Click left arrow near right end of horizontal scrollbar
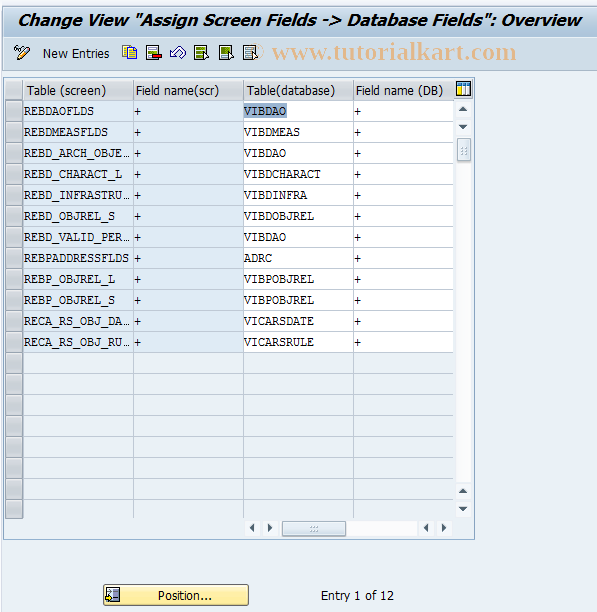 [426, 528]
